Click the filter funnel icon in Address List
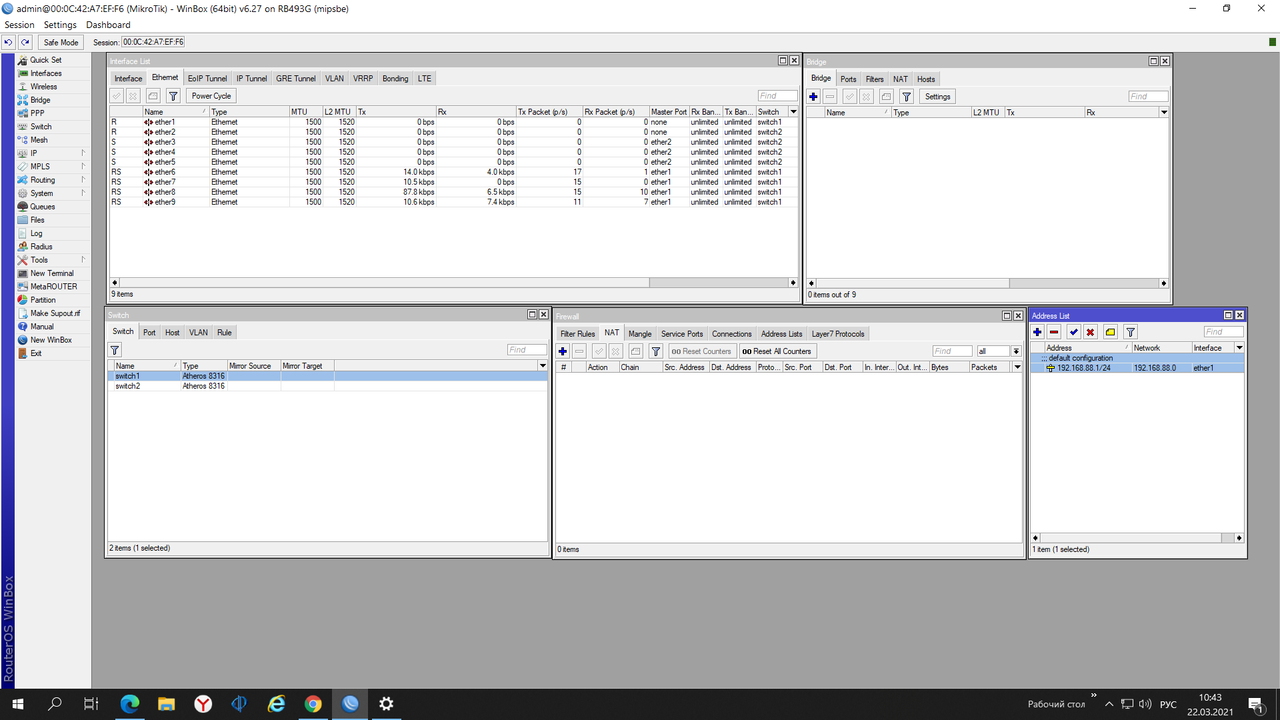 (x=1130, y=332)
